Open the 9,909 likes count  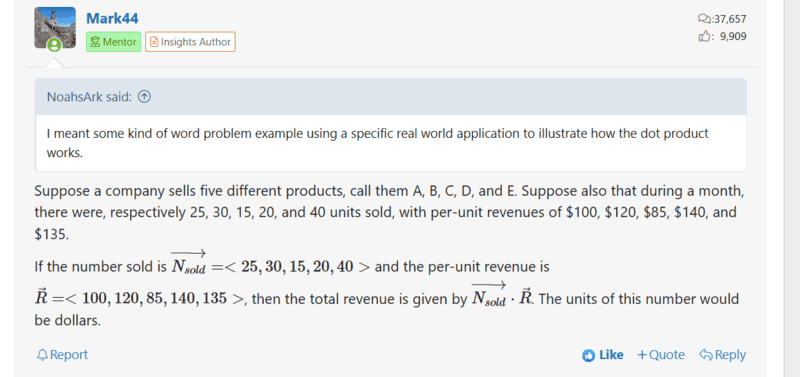(733, 36)
